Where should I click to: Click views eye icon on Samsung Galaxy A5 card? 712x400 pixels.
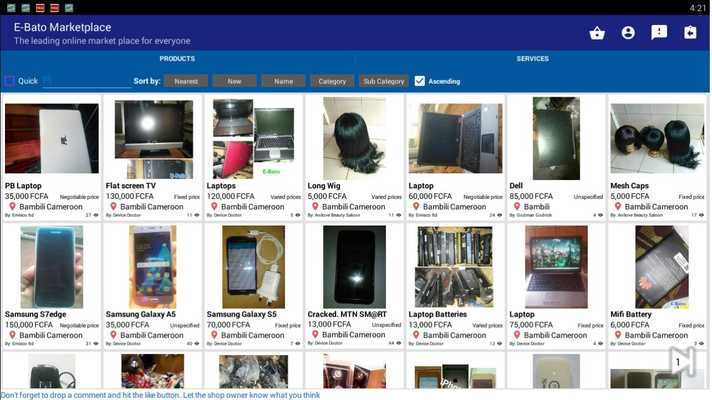197,344
